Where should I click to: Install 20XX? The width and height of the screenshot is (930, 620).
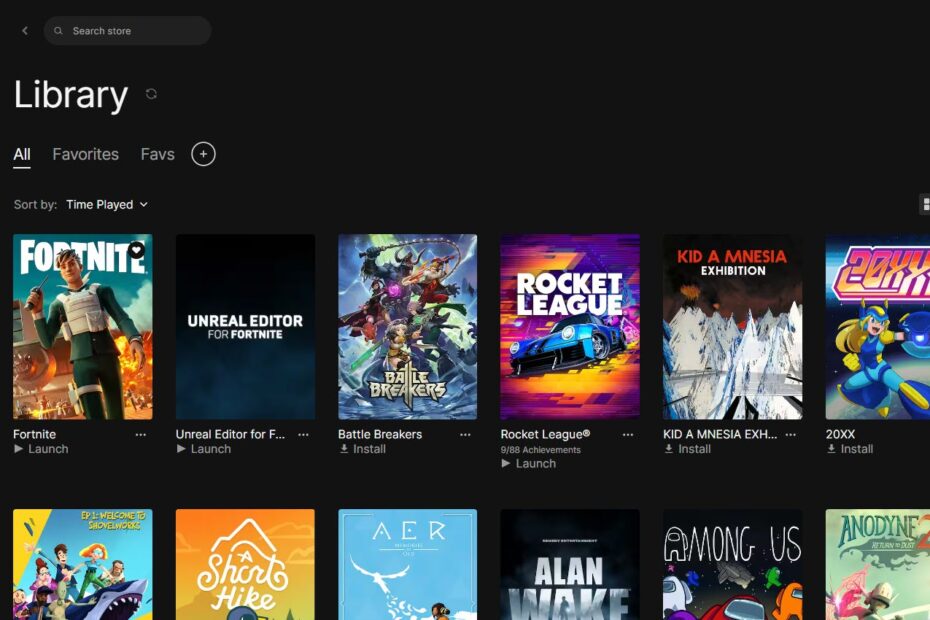coord(850,449)
